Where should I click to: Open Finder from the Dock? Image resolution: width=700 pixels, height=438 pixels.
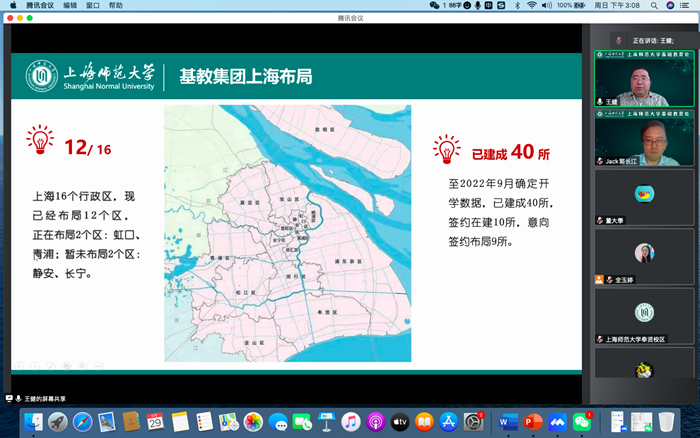click(x=33, y=422)
